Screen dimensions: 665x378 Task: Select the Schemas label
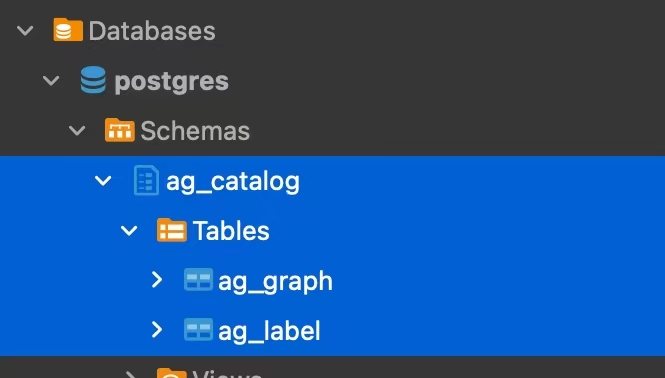click(x=195, y=131)
